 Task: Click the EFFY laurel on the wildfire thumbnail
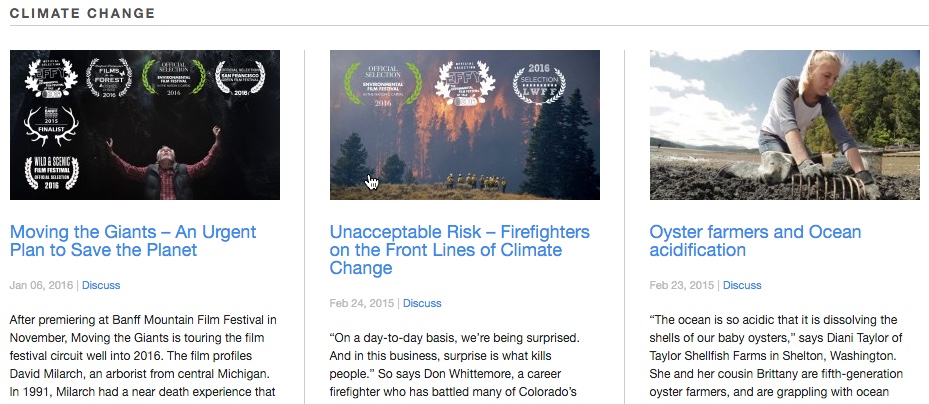tap(453, 83)
